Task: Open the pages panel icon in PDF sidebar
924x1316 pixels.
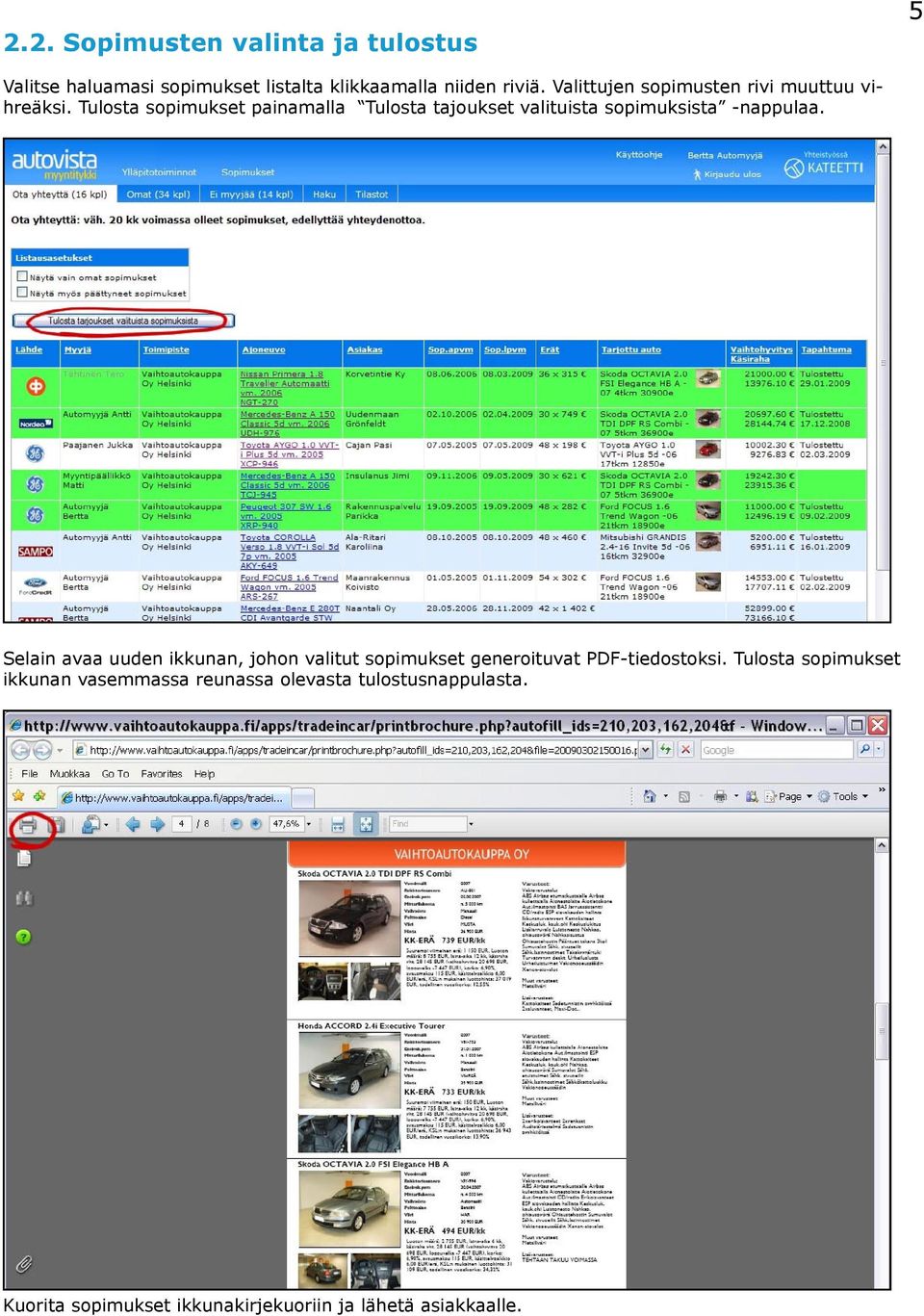Action: [24, 858]
